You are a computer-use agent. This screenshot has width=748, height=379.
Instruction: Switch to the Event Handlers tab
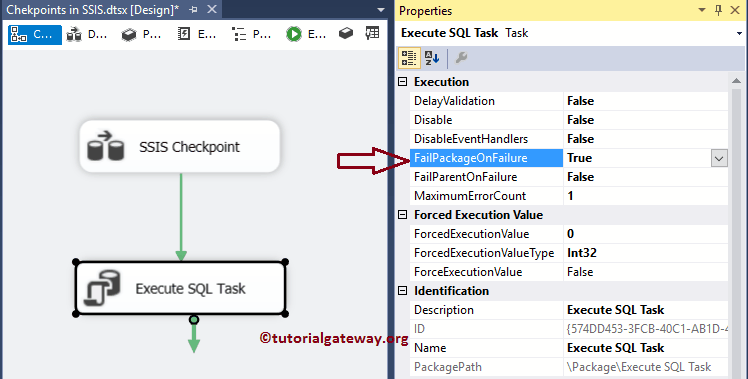click(197, 34)
